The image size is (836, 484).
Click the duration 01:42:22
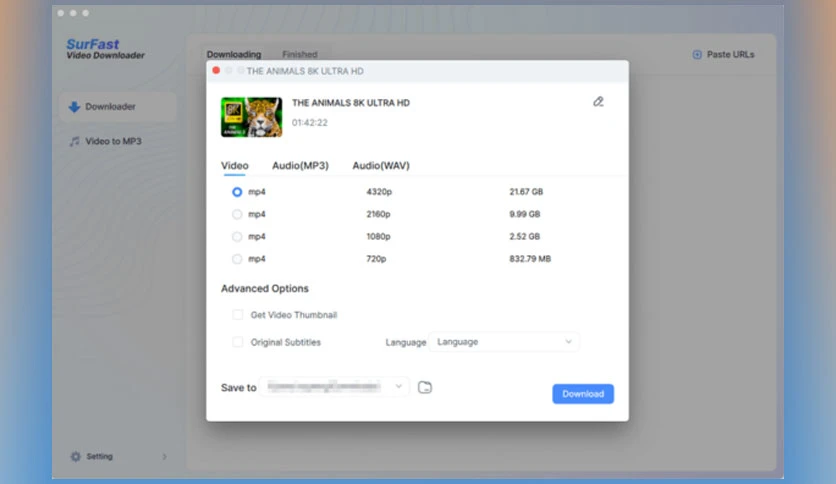pos(309,123)
